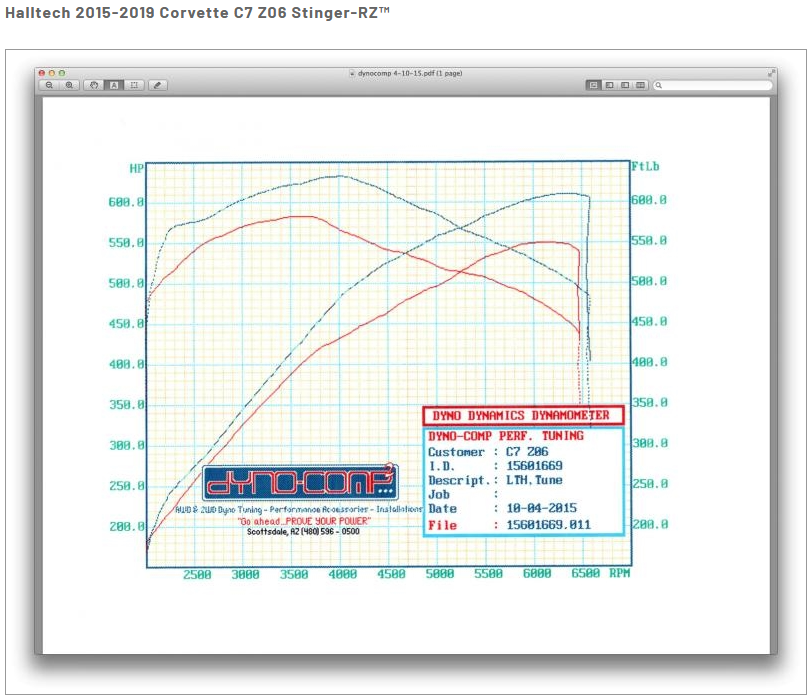Zoom the Preview window with green button
The image size is (809, 695).
tap(62, 73)
